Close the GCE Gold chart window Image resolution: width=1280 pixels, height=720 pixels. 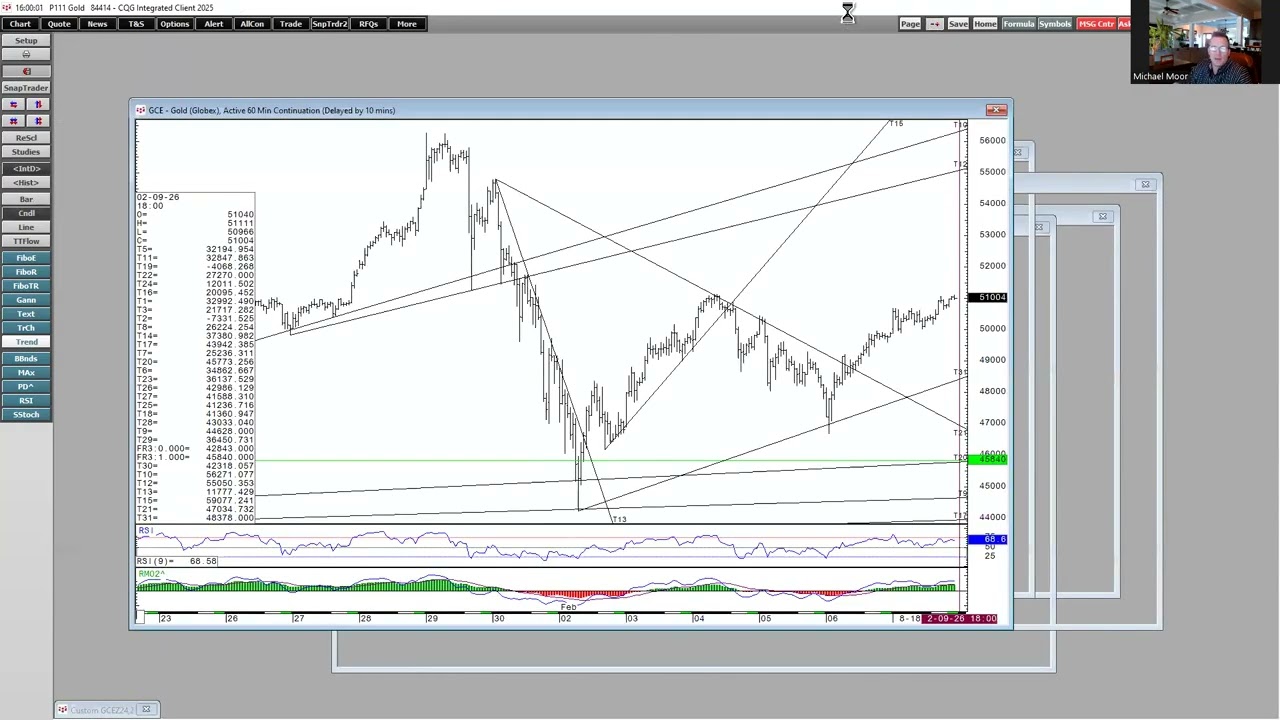(996, 110)
